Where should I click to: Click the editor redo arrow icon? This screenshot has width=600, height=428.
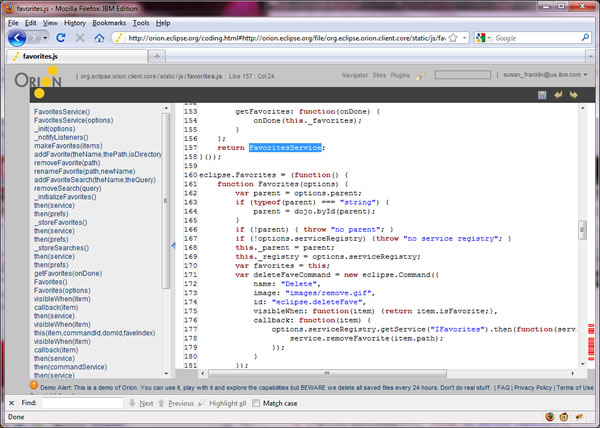click(574, 95)
